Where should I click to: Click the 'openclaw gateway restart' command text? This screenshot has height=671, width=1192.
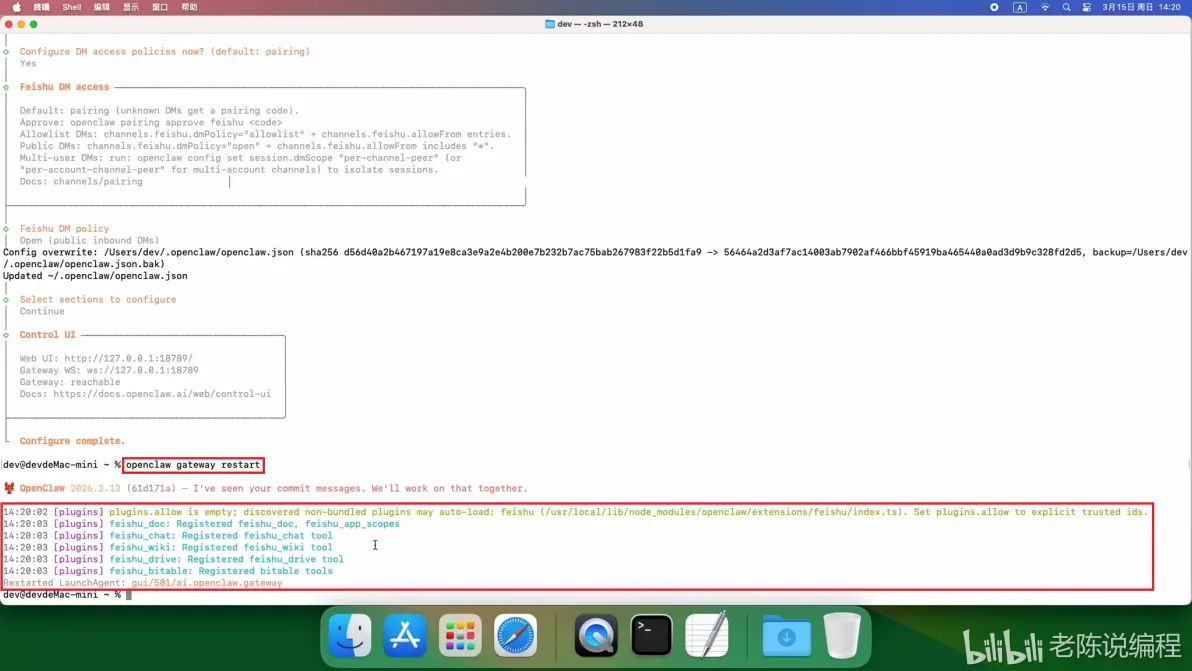tap(193, 464)
